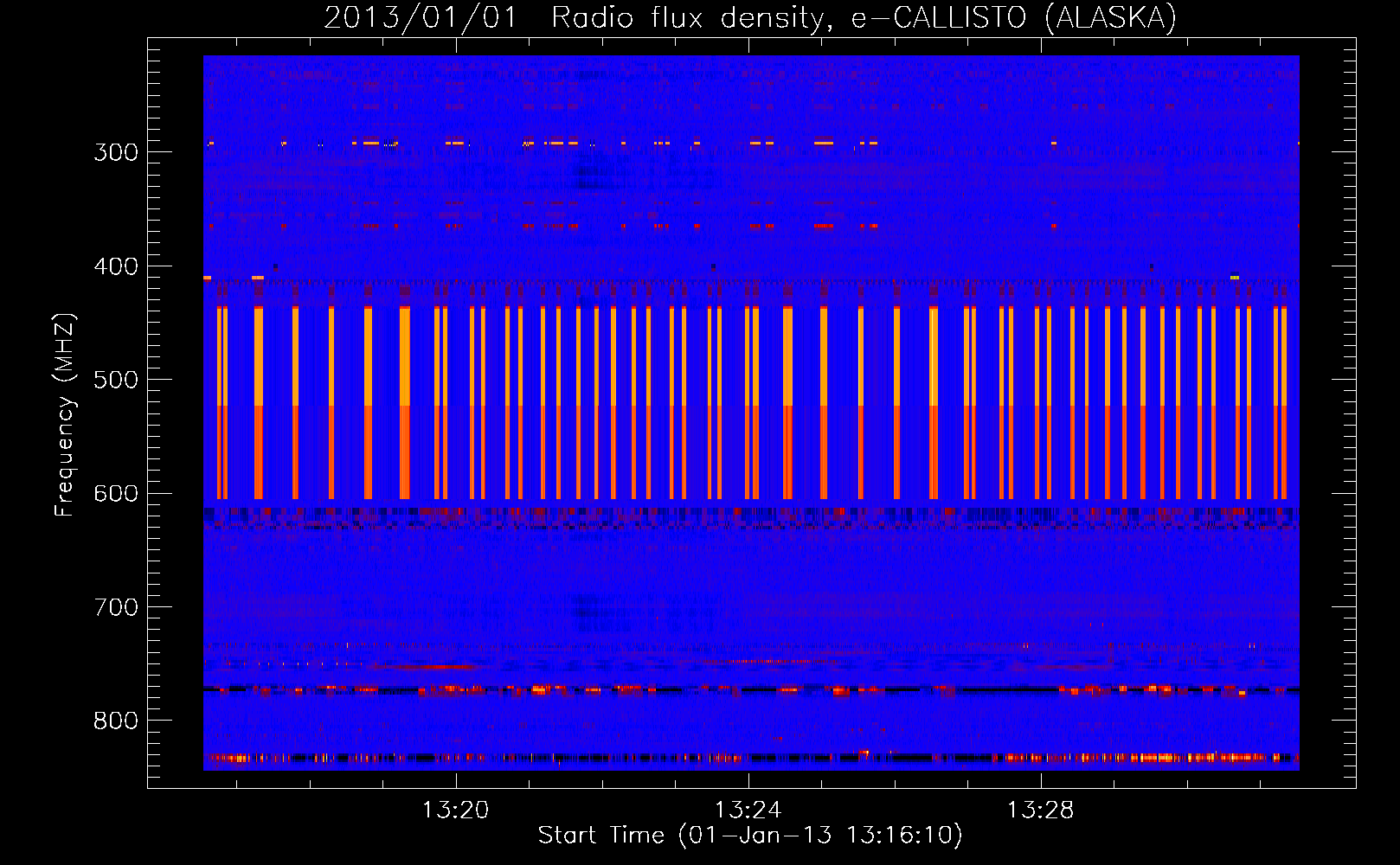This screenshot has width=1400, height=865.
Task: Click the dark blue patch near 320 MHz
Action: pyautogui.click(x=594, y=176)
